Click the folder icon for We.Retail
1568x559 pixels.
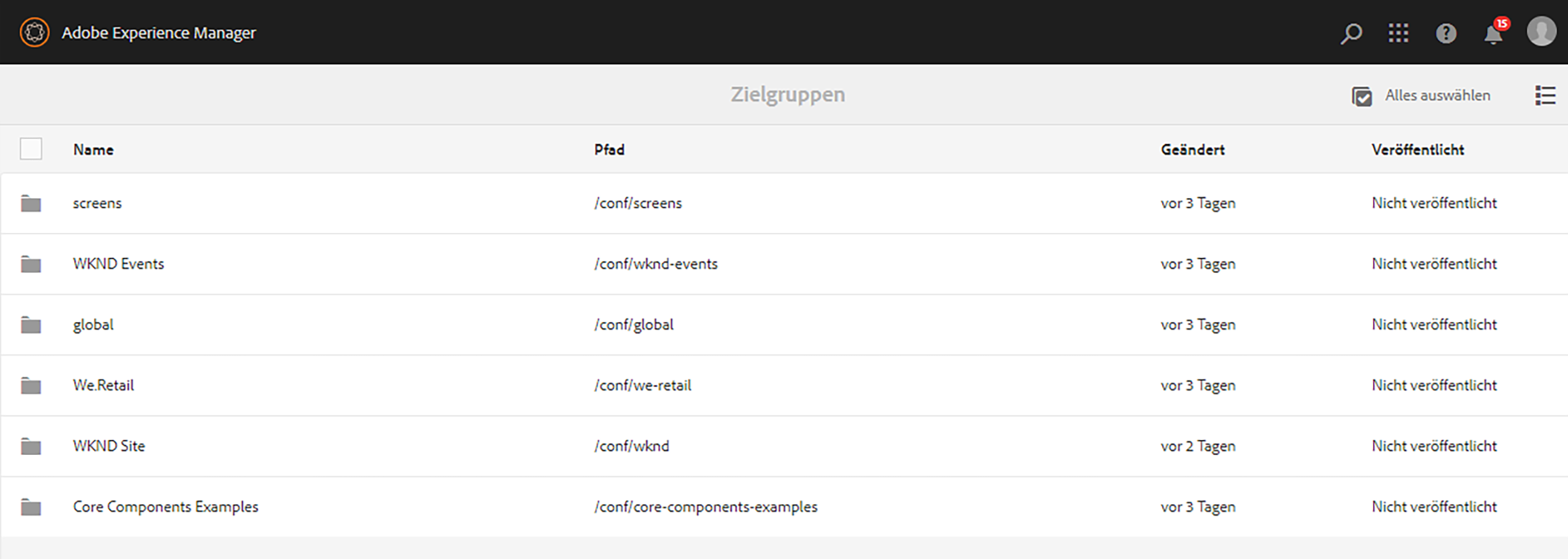[x=31, y=385]
